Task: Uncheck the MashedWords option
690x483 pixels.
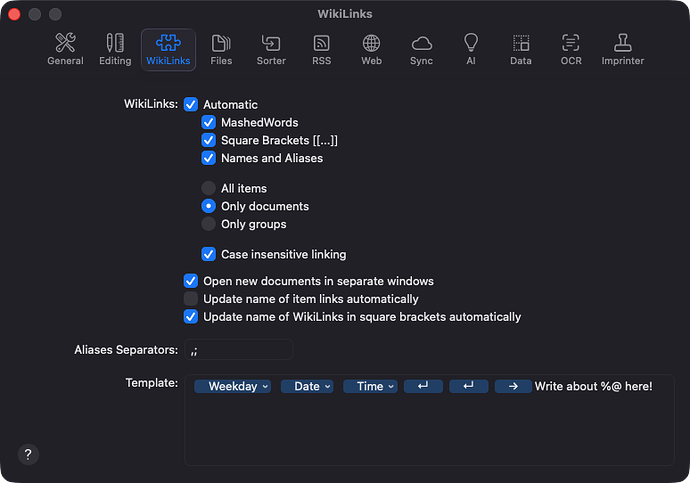Action: [209, 123]
